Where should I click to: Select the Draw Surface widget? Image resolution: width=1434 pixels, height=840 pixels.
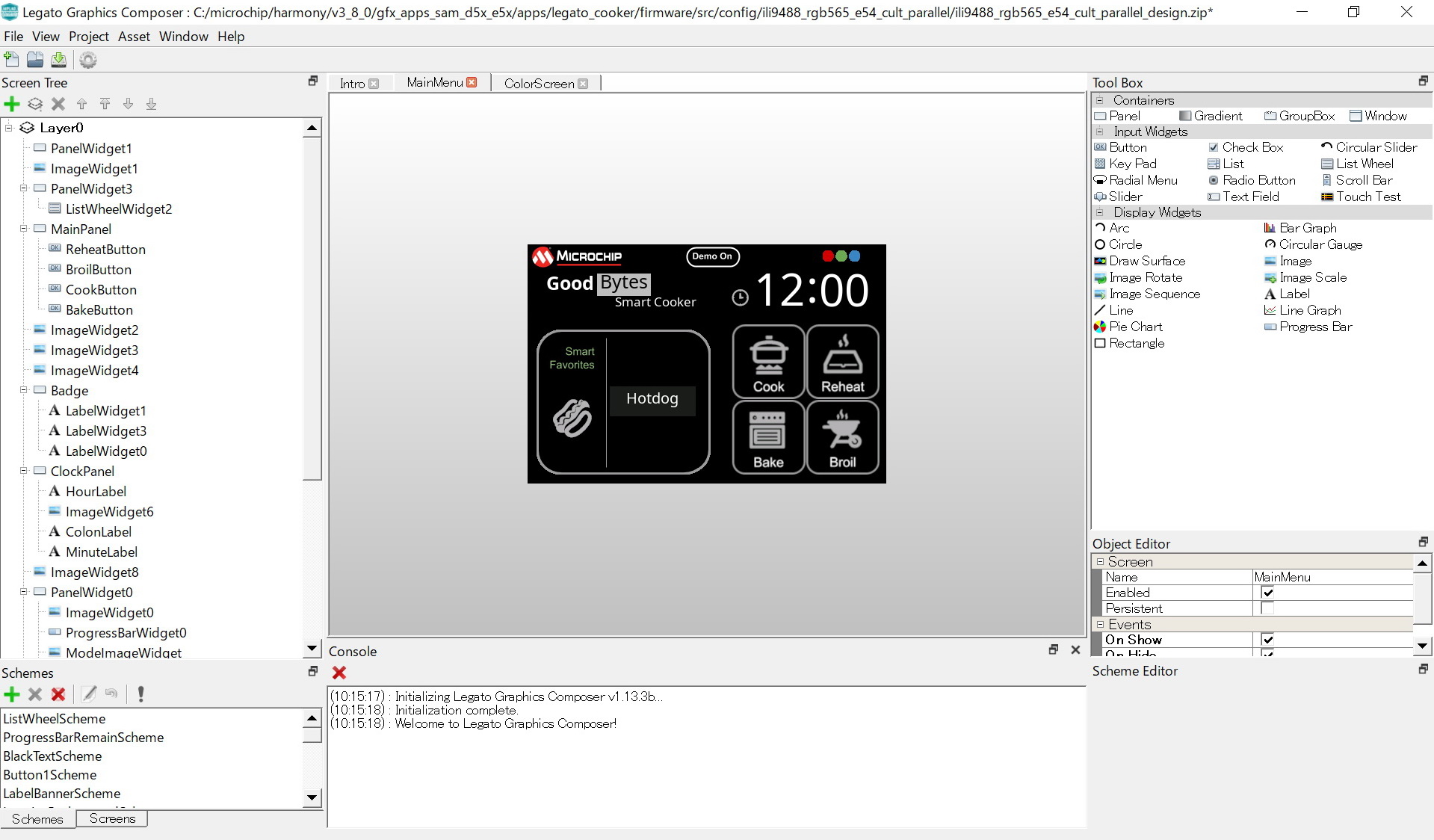point(1140,261)
